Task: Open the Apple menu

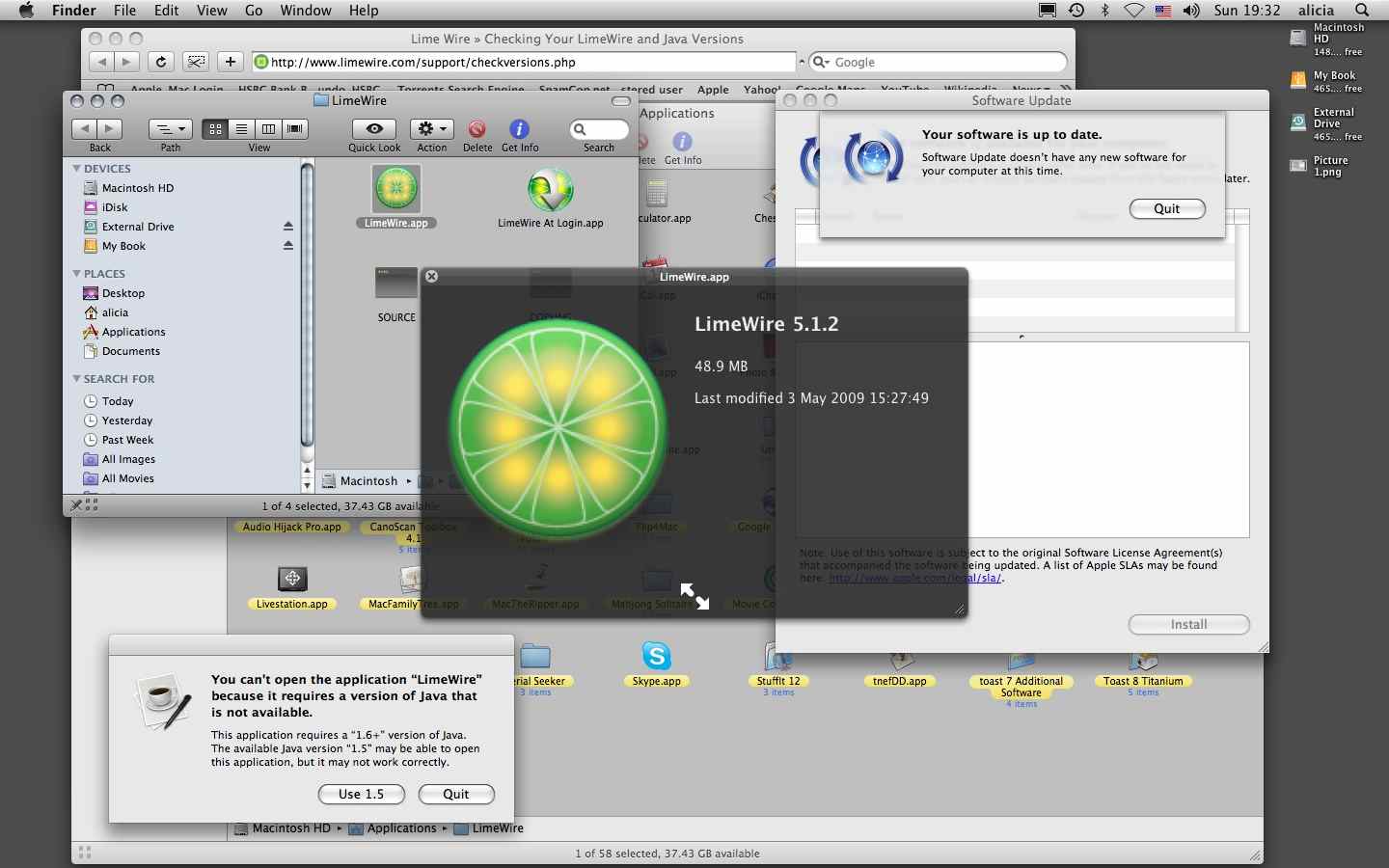Action: coord(26,11)
